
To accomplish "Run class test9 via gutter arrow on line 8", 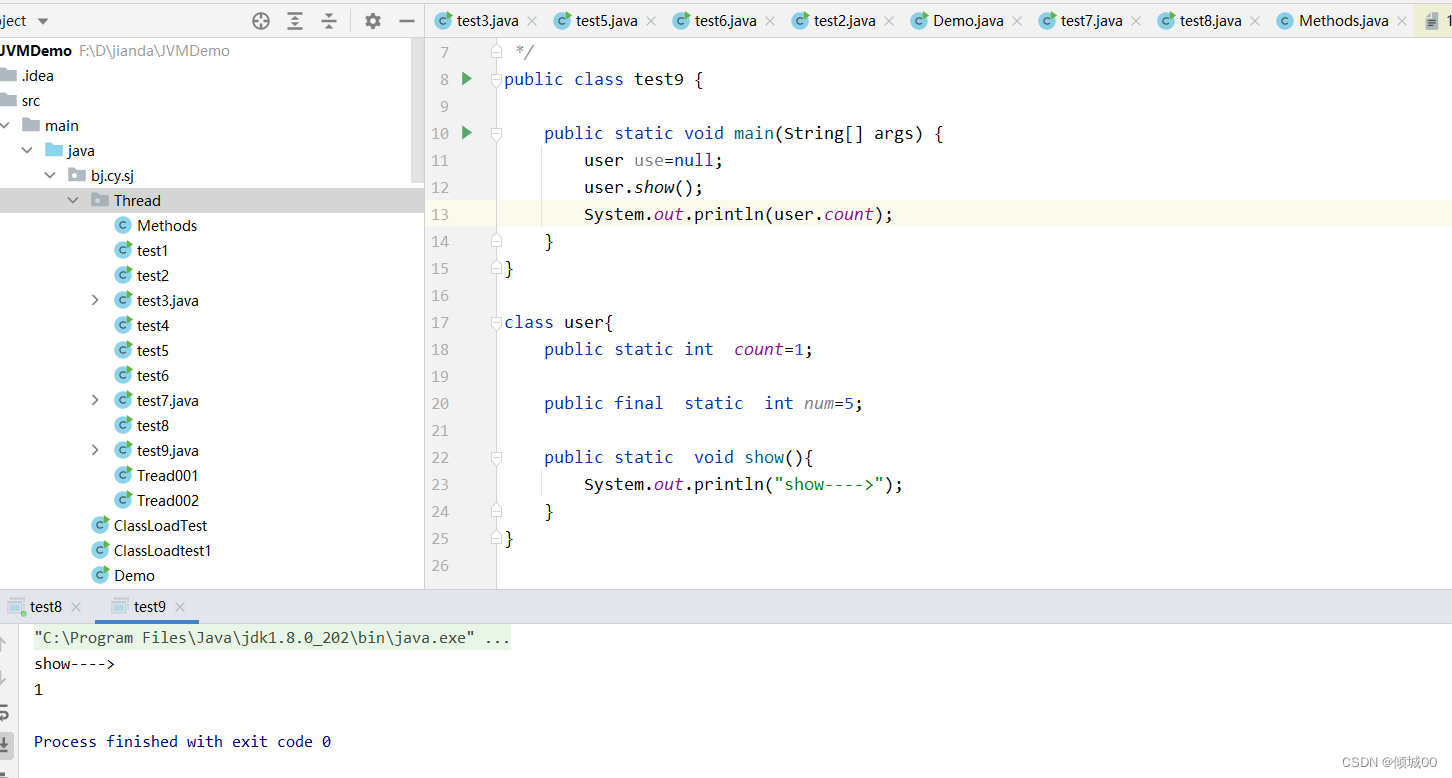I will coord(466,78).
